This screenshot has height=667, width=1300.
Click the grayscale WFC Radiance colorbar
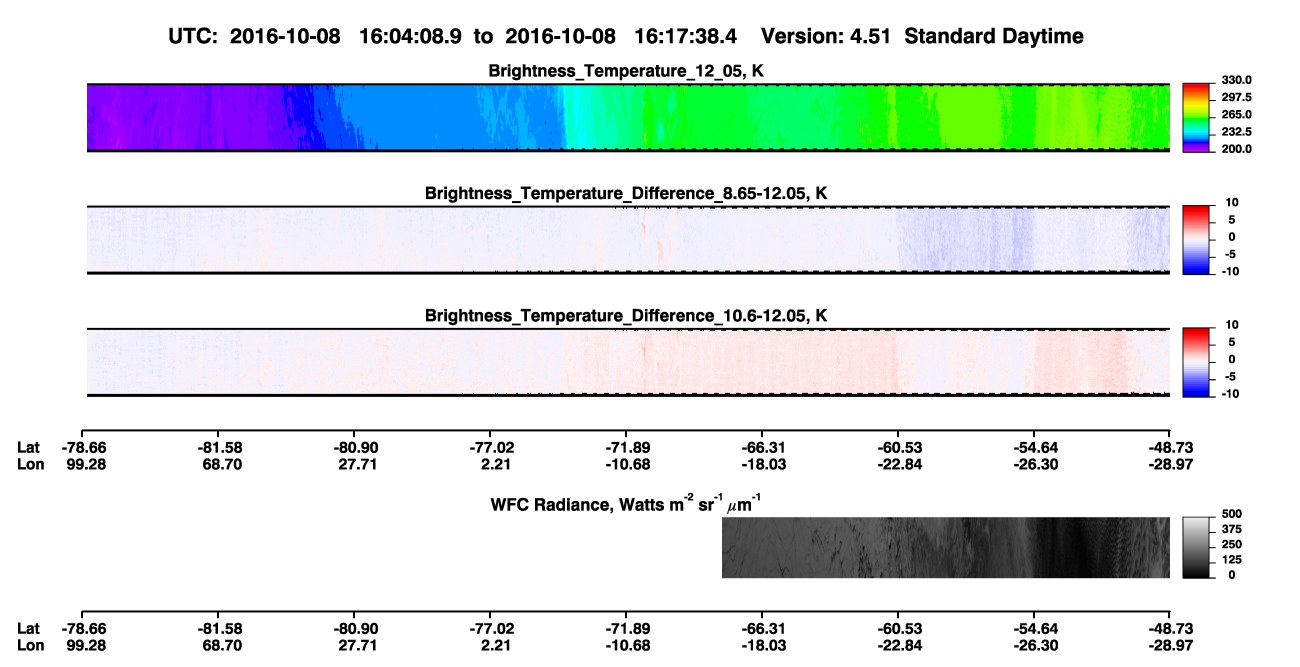tap(1198, 548)
